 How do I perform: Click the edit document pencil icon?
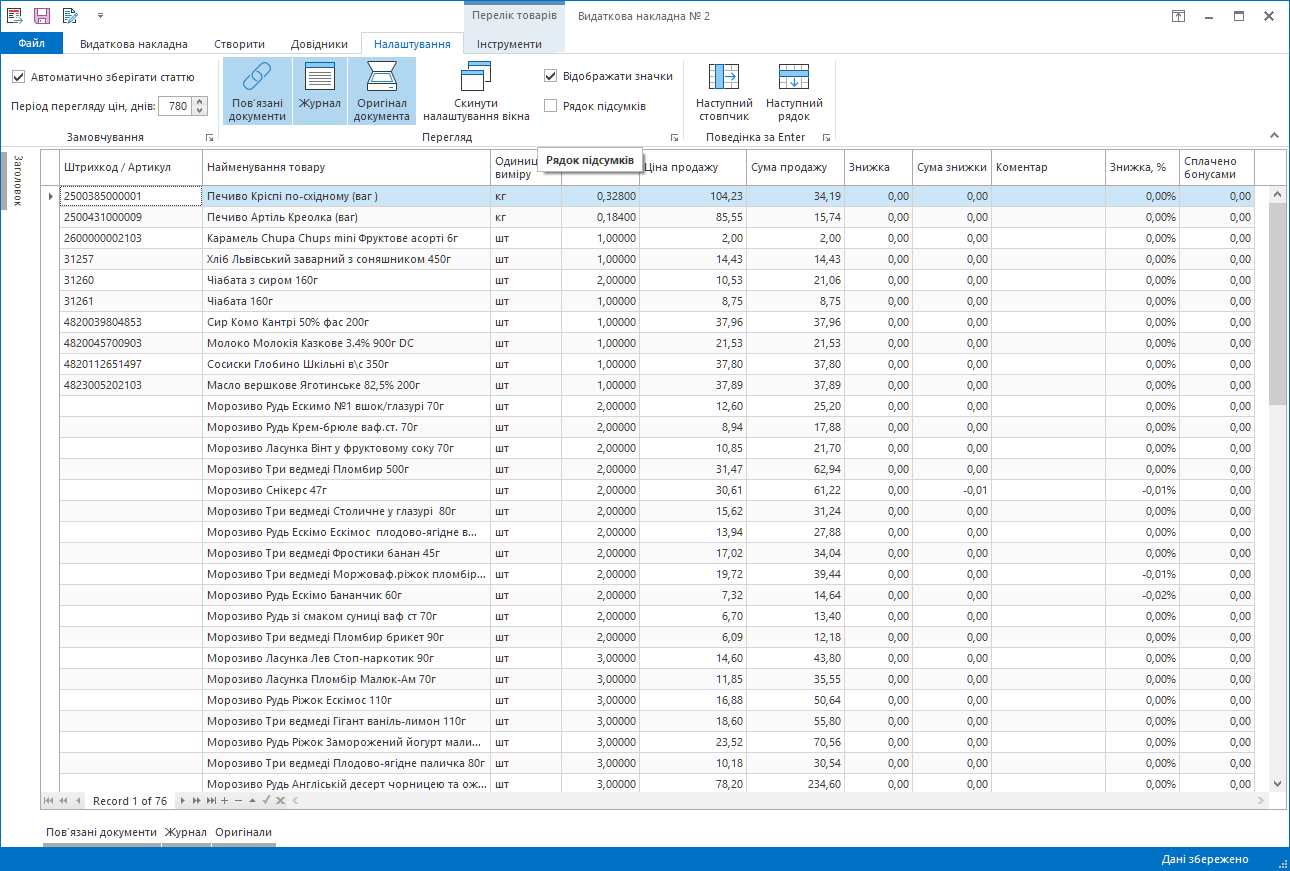tap(70, 16)
